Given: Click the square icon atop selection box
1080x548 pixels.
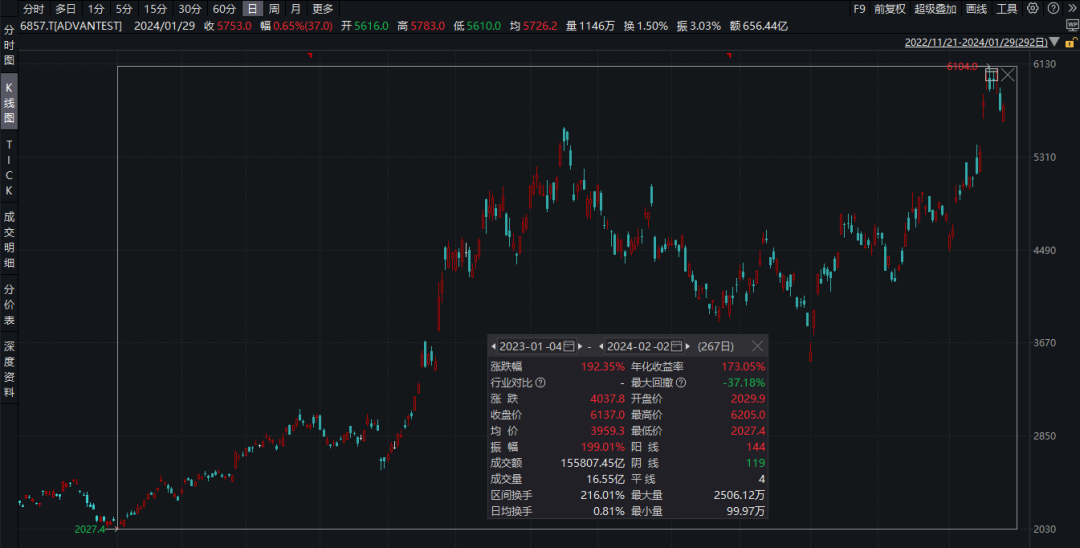Looking at the screenshot, I should [x=991, y=75].
